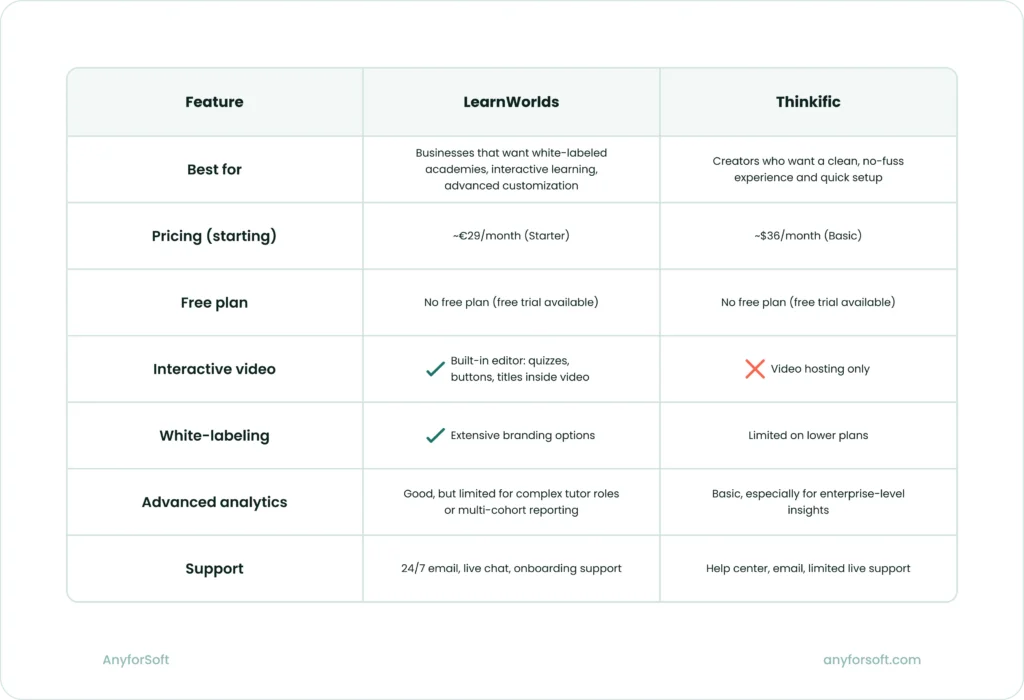1024x700 pixels.
Task: Click the AnyforSoft brand name
Action: click(136, 660)
